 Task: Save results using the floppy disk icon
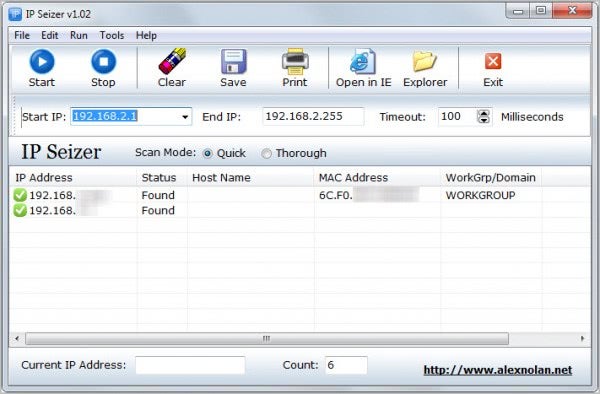coord(233,61)
